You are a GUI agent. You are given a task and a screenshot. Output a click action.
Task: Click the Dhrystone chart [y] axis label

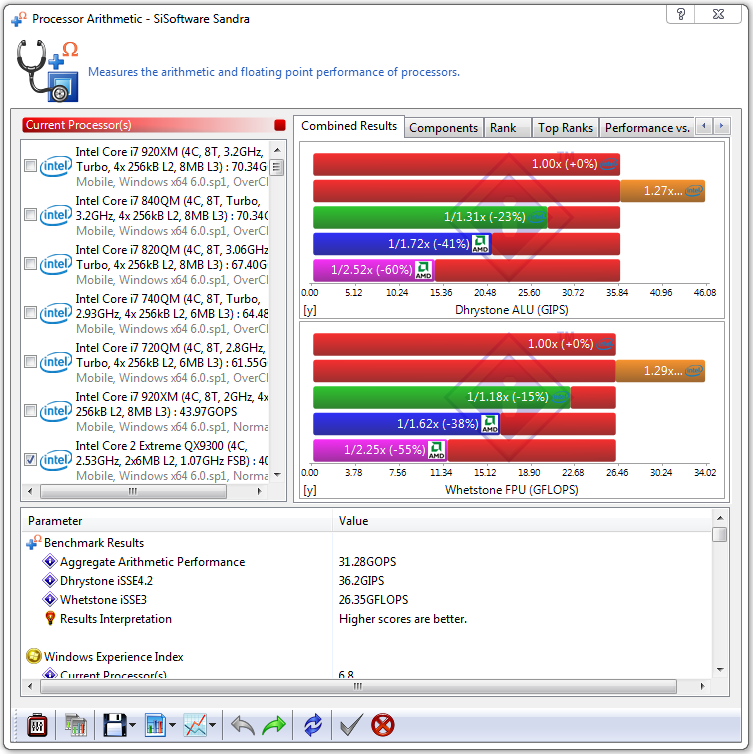pos(310,310)
